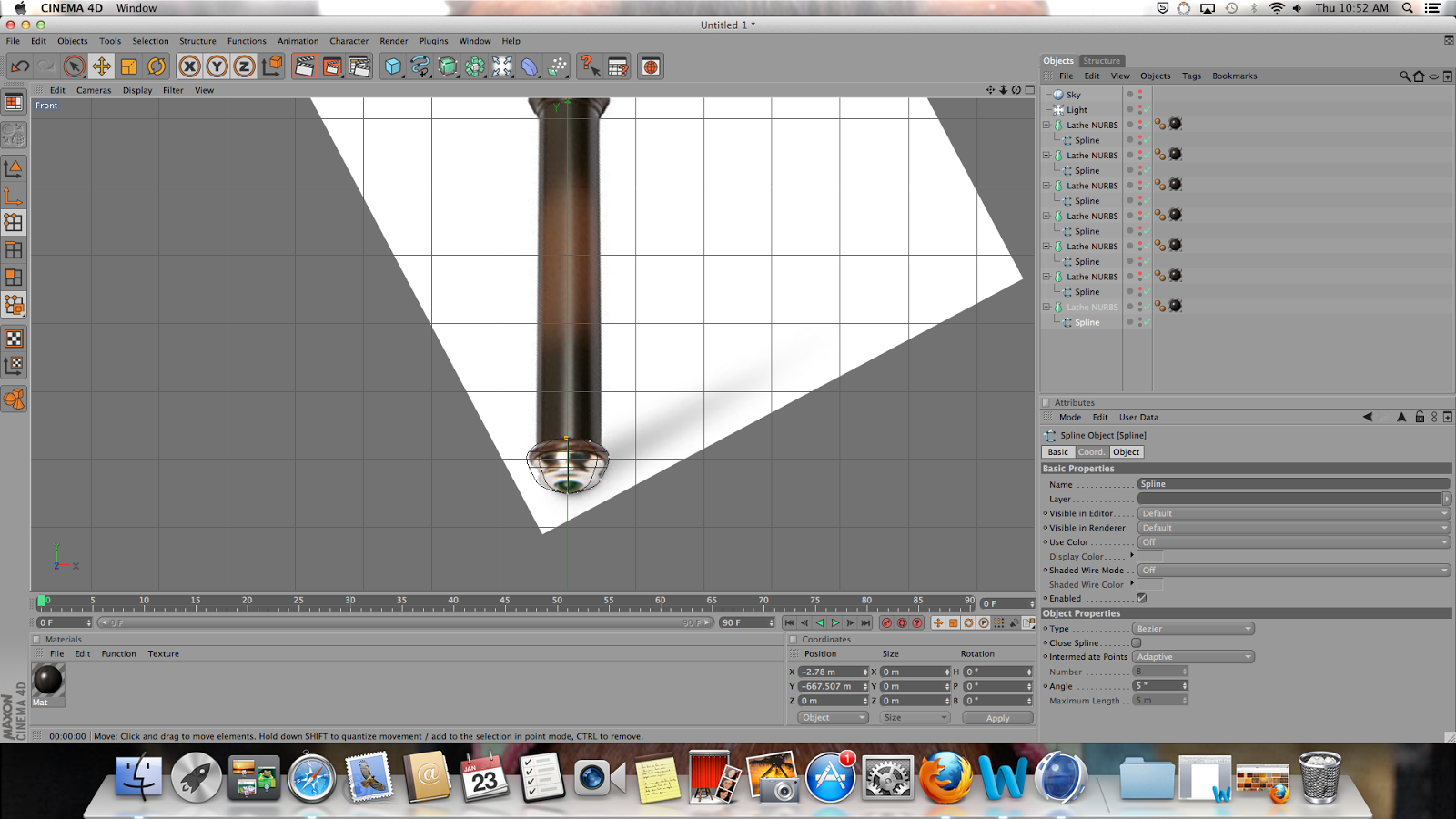The height and width of the screenshot is (819, 1456).
Task: Render in Picture Viewer icon
Action: point(332,66)
